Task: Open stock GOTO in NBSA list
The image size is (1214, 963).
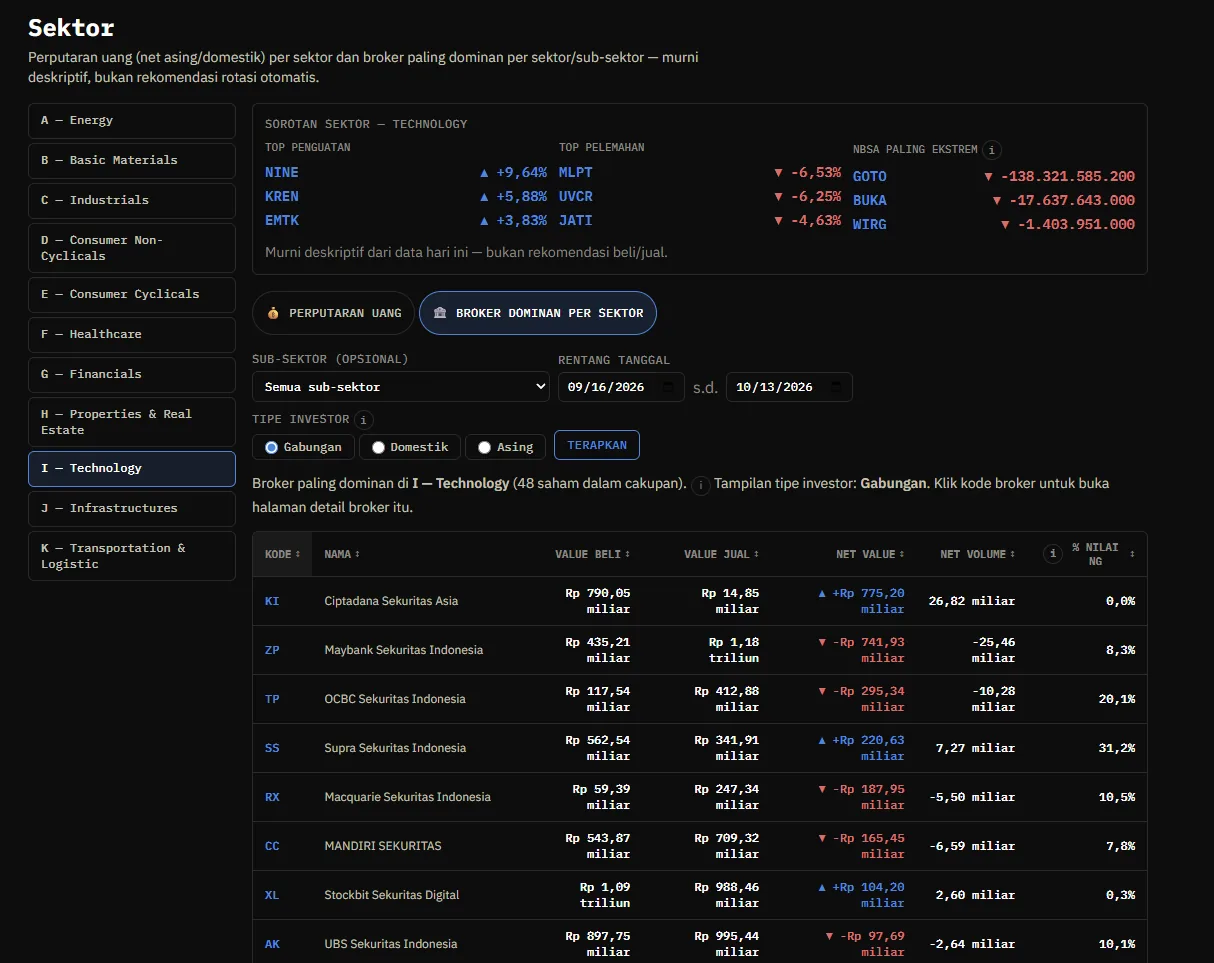Action: [870, 176]
